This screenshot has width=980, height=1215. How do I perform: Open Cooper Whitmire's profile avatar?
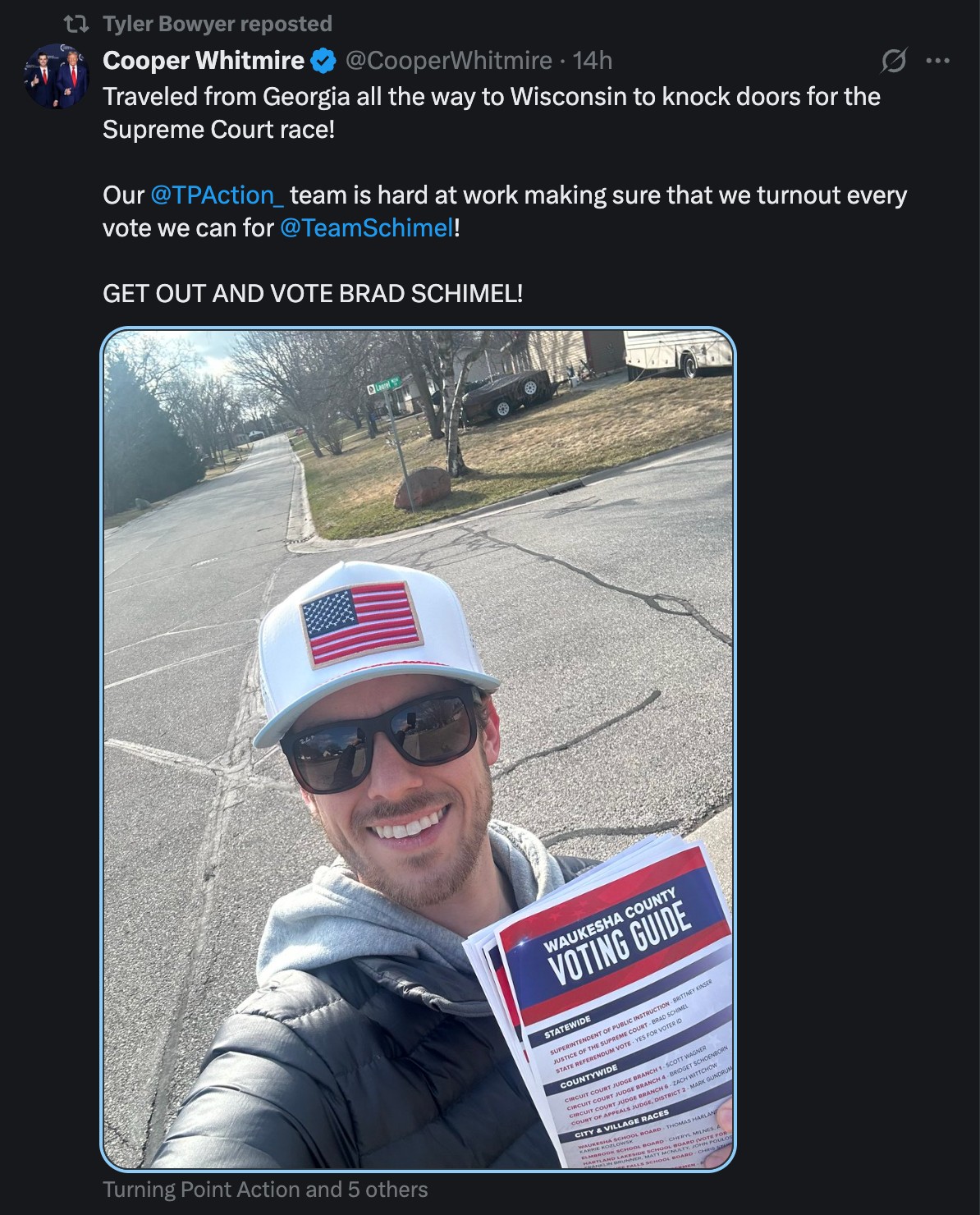tap(57, 76)
